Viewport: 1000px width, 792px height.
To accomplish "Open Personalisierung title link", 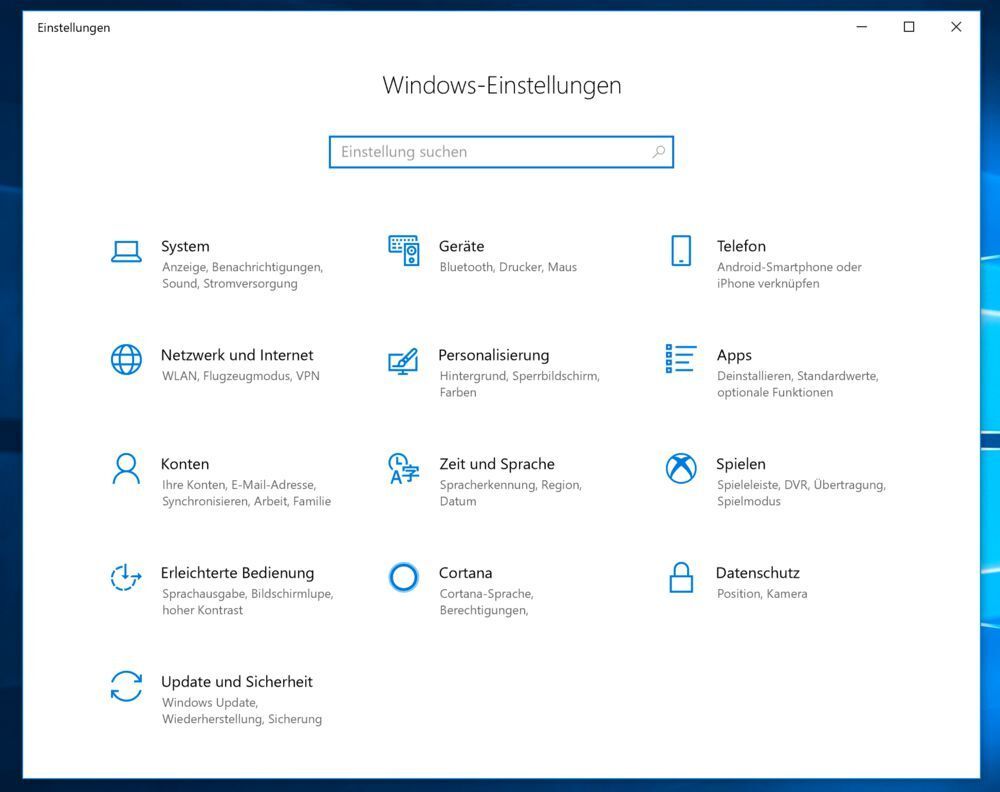I will tap(494, 355).
